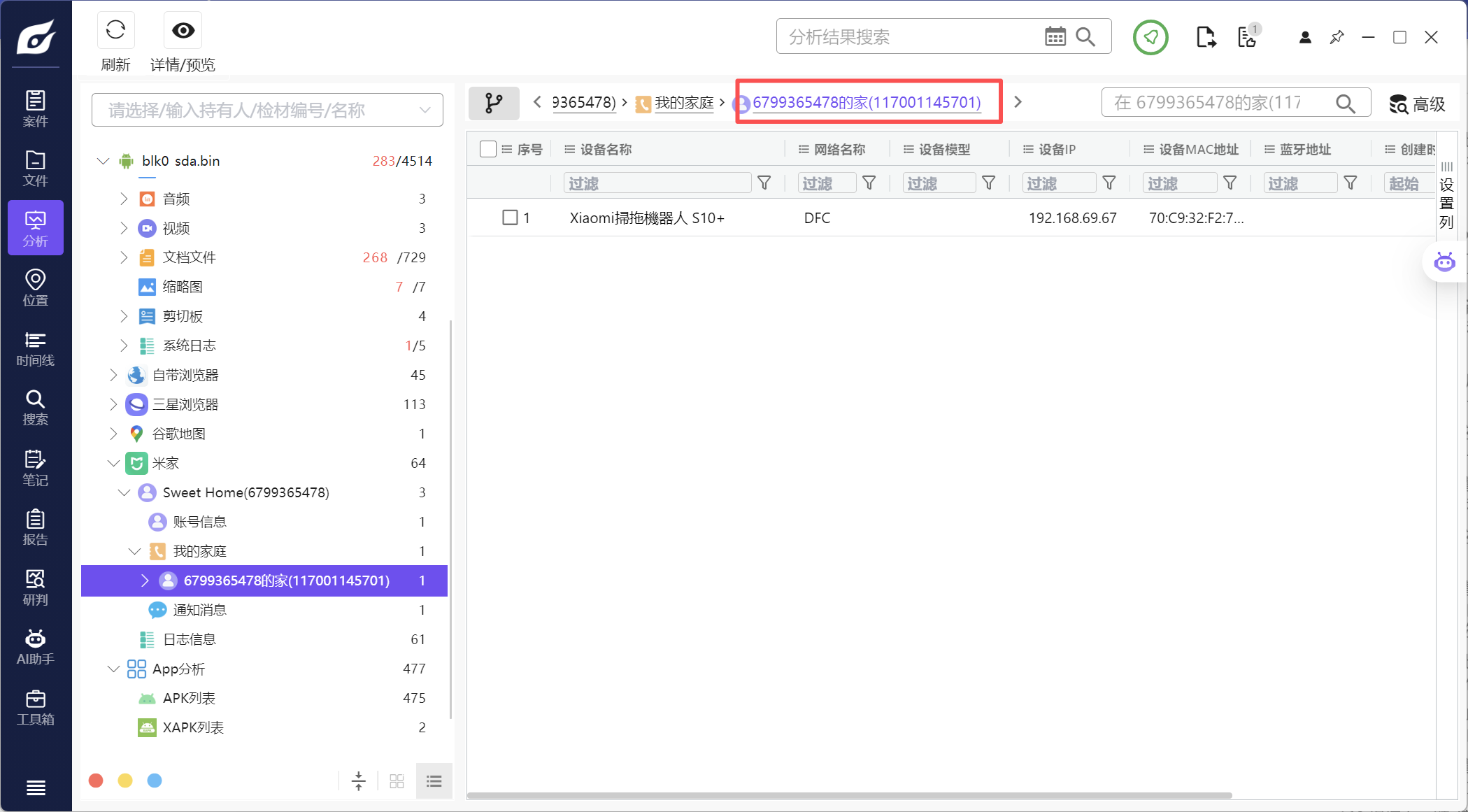Open details/preview eye icon

click(x=183, y=30)
